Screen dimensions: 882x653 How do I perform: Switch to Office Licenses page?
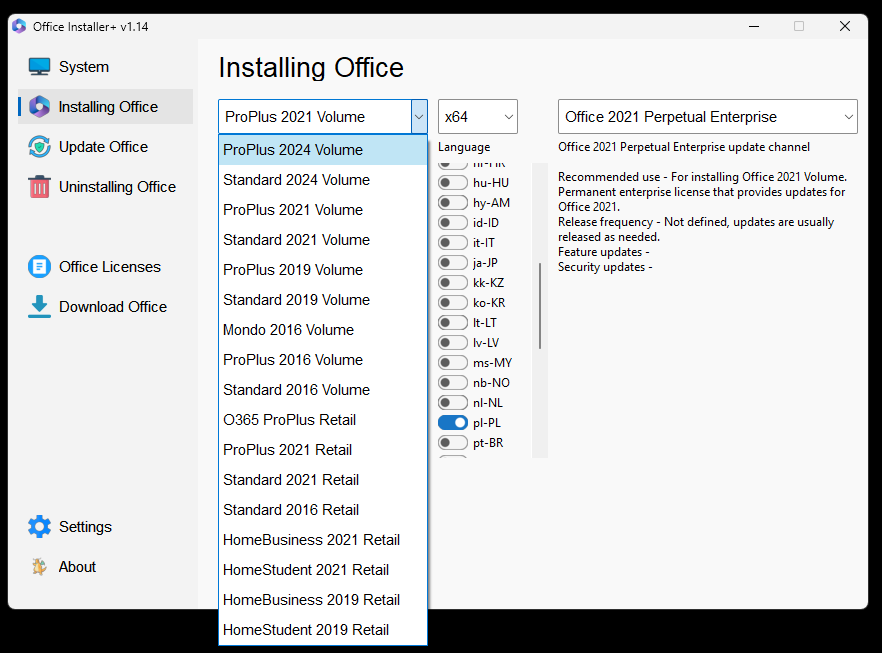pos(110,267)
